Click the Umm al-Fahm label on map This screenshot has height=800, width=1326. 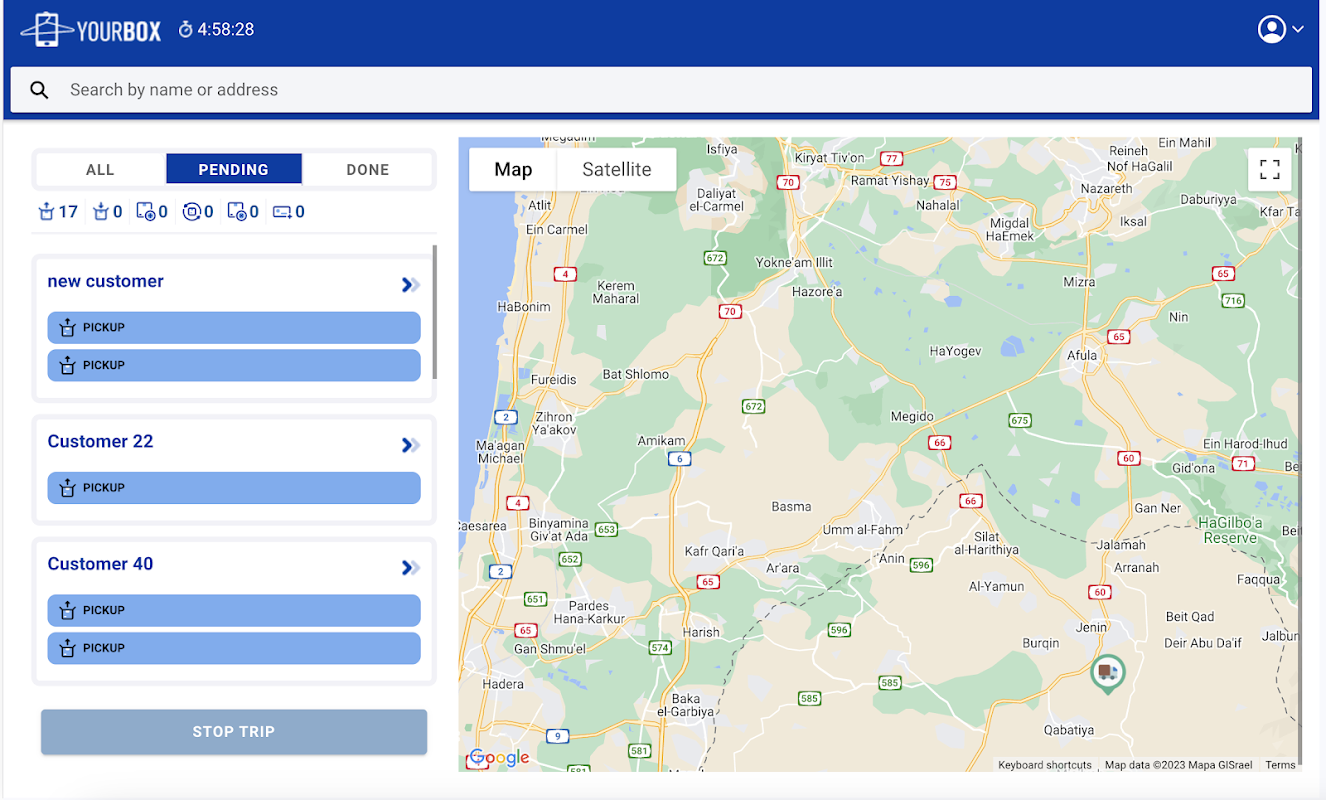tap(862, 530)
